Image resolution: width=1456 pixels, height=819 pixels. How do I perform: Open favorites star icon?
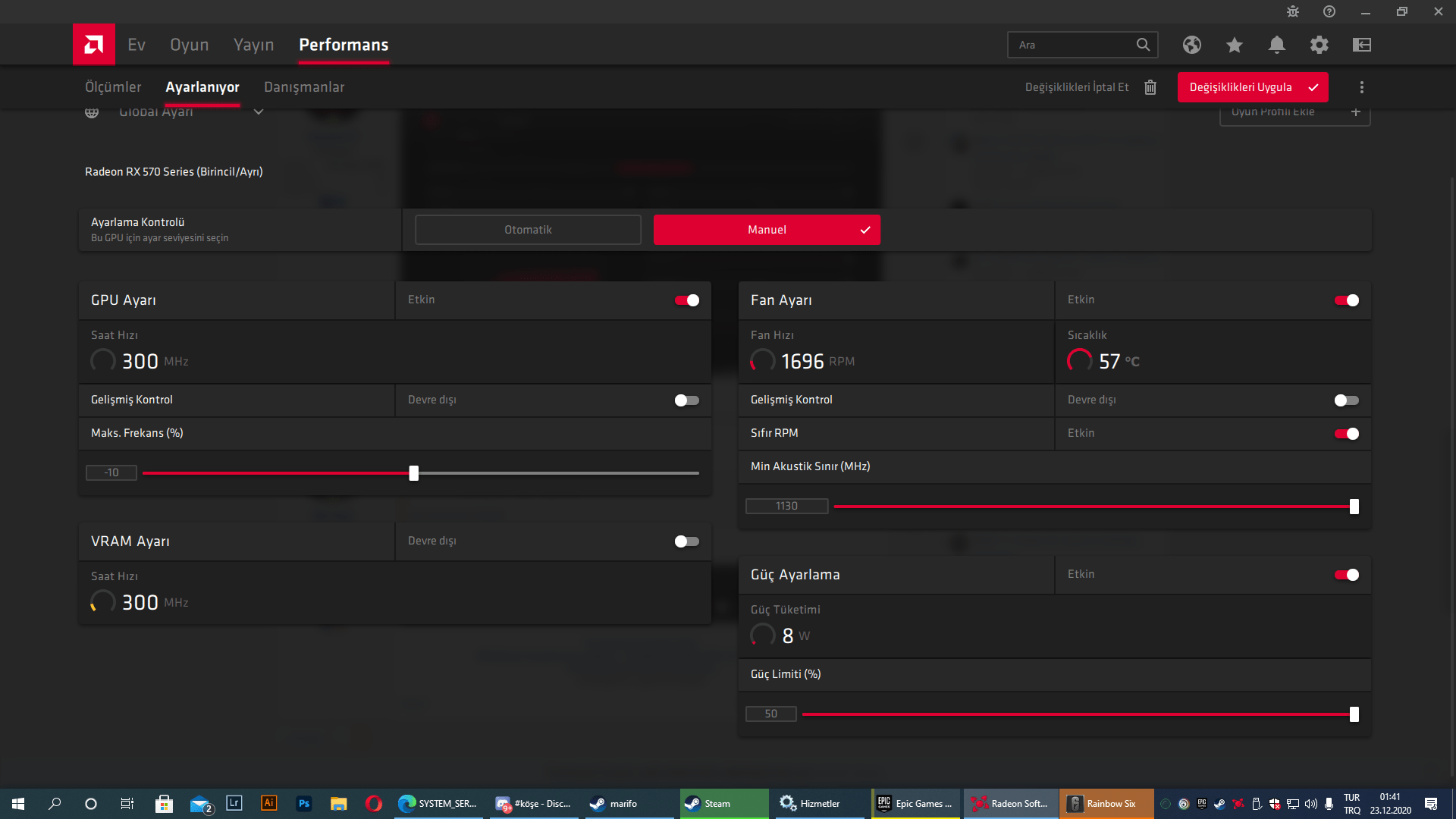pyautogui.click(x=1234, y=45)
